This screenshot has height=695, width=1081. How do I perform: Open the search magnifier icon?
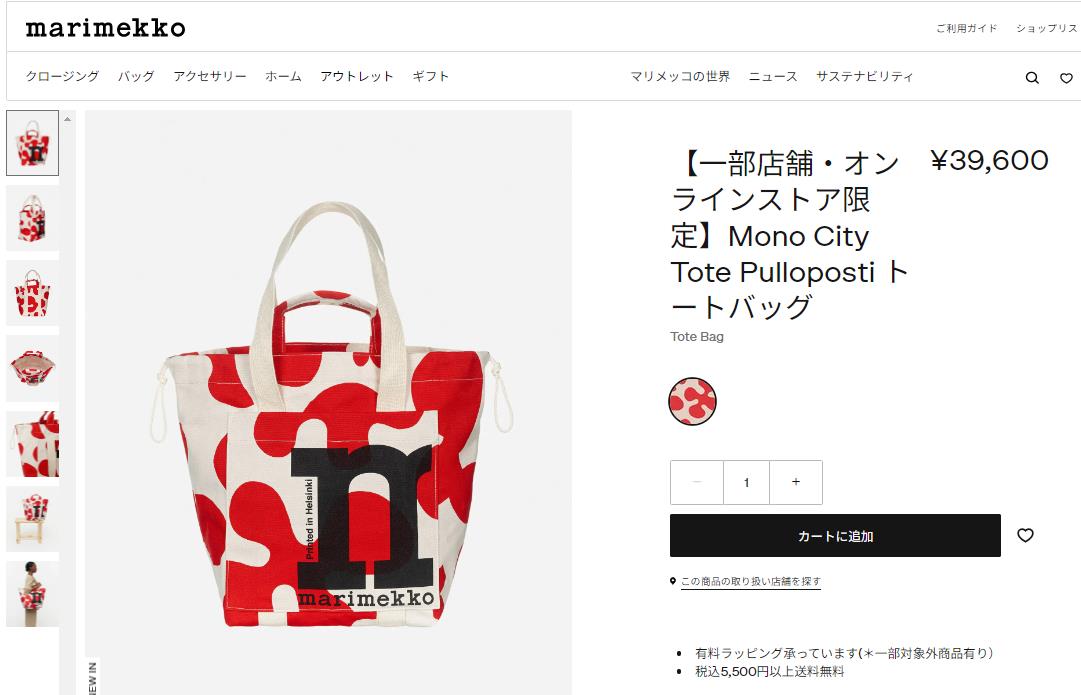click(1031, 78)
